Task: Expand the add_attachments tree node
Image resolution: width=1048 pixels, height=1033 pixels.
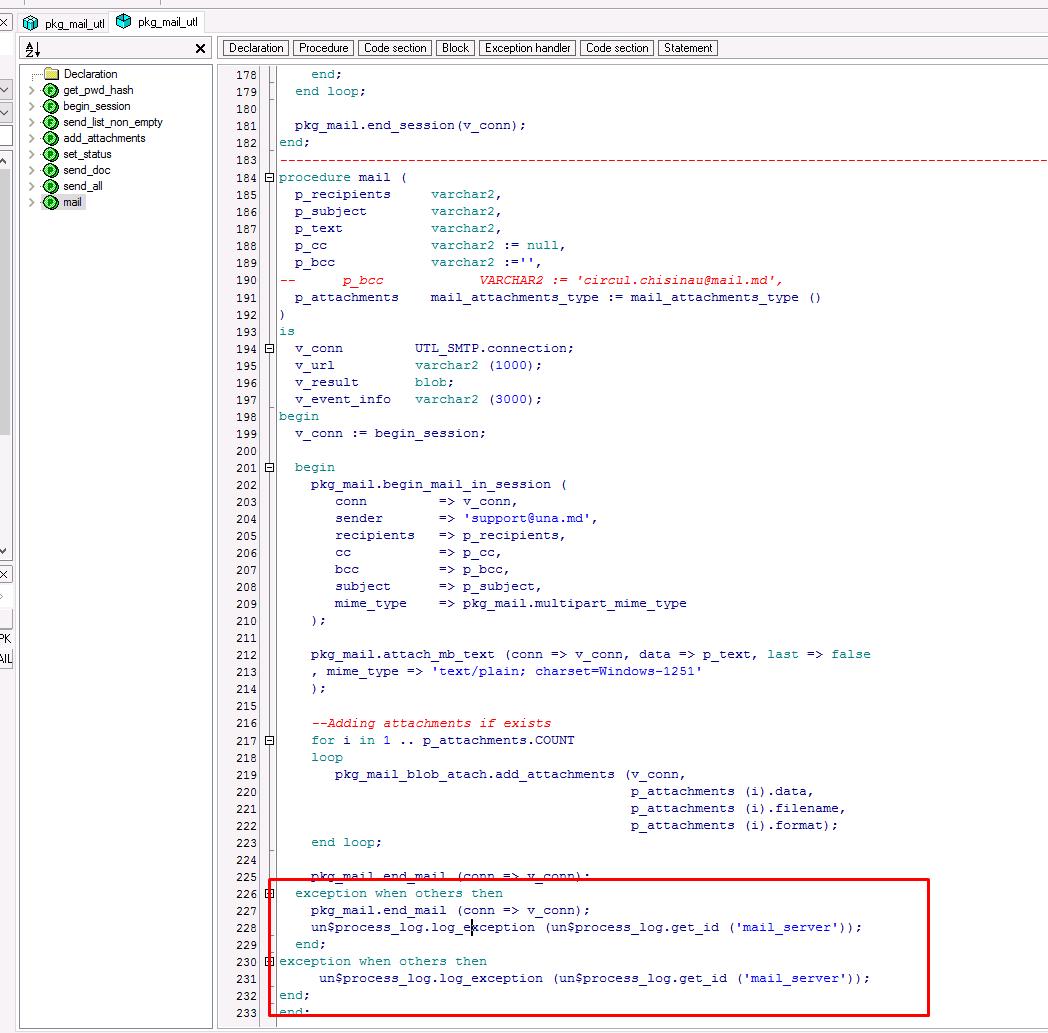Action: pos(31,138)
